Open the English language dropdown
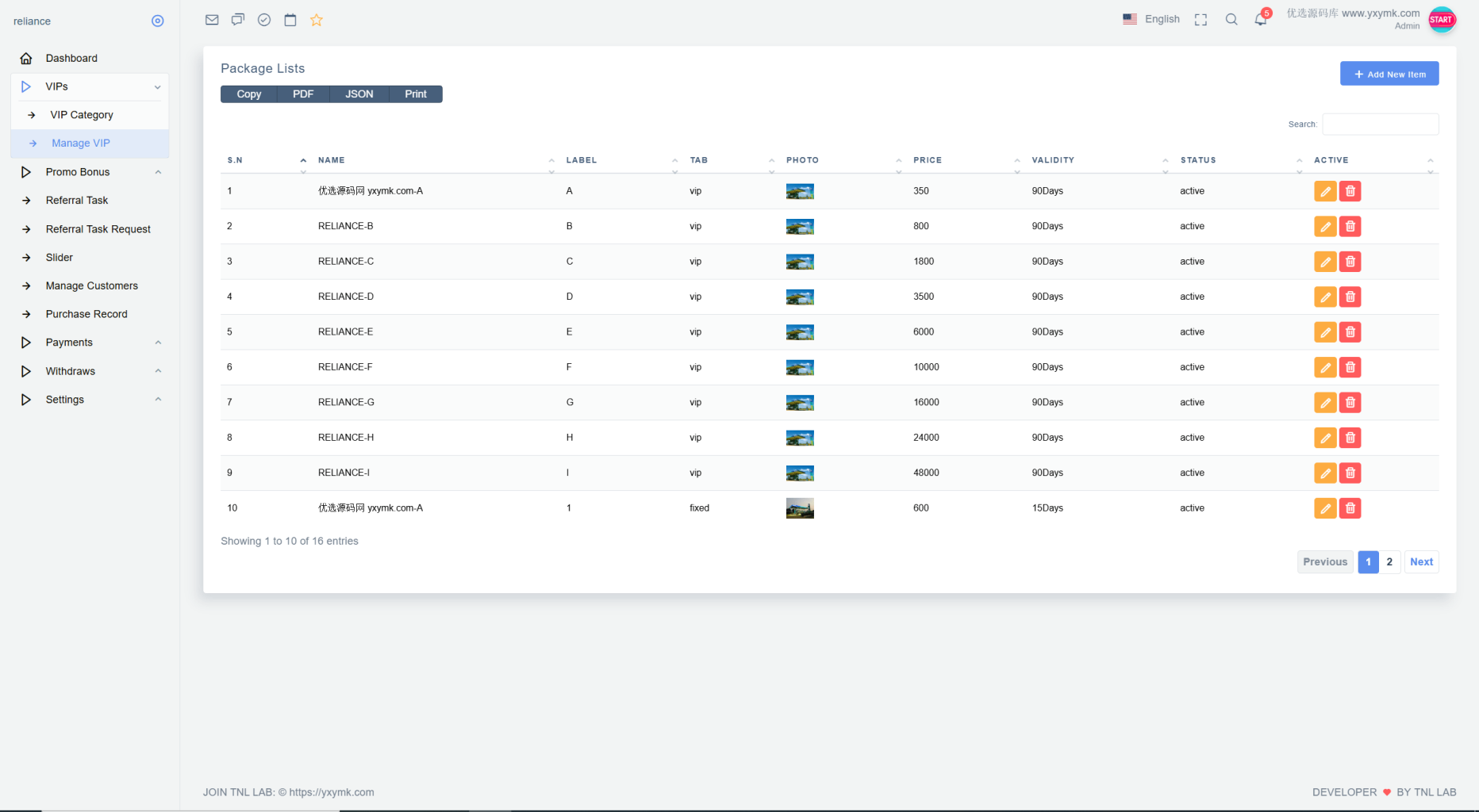The height and width of the screenshot is (812, 1479). (x=1151, y=19)
